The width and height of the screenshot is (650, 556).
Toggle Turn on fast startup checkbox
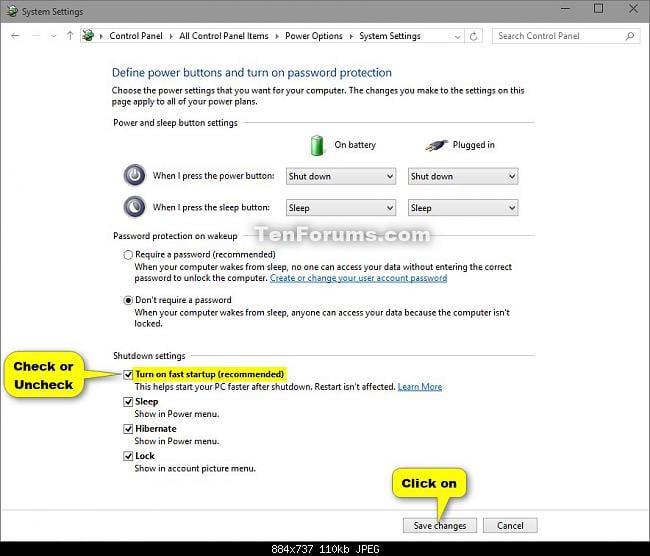128,374
